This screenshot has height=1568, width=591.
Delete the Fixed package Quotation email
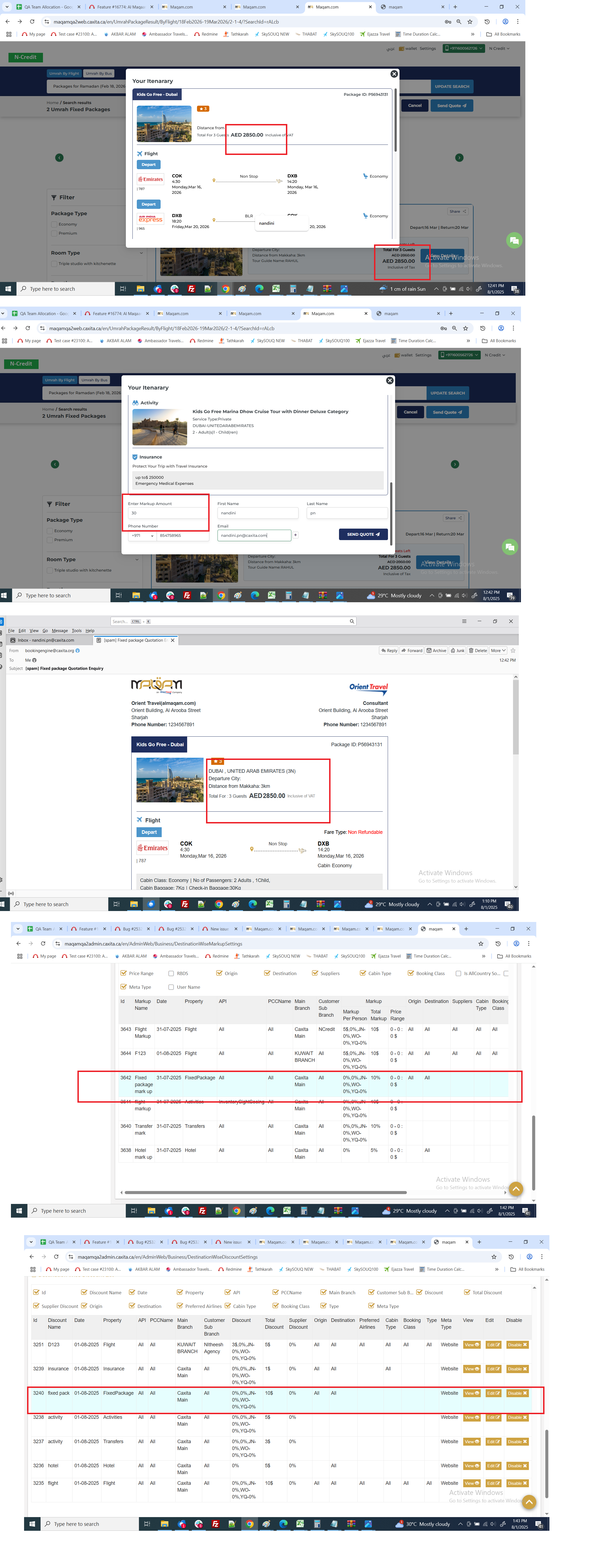pos(478,651)
